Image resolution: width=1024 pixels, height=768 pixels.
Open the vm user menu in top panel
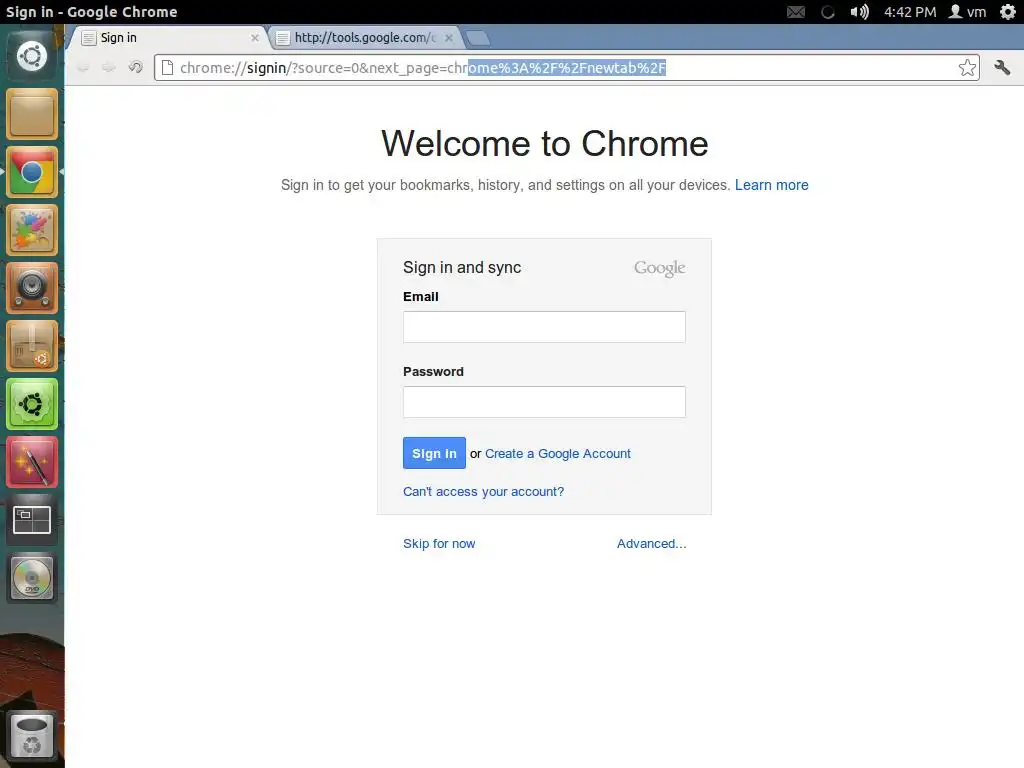coord(967,12)
